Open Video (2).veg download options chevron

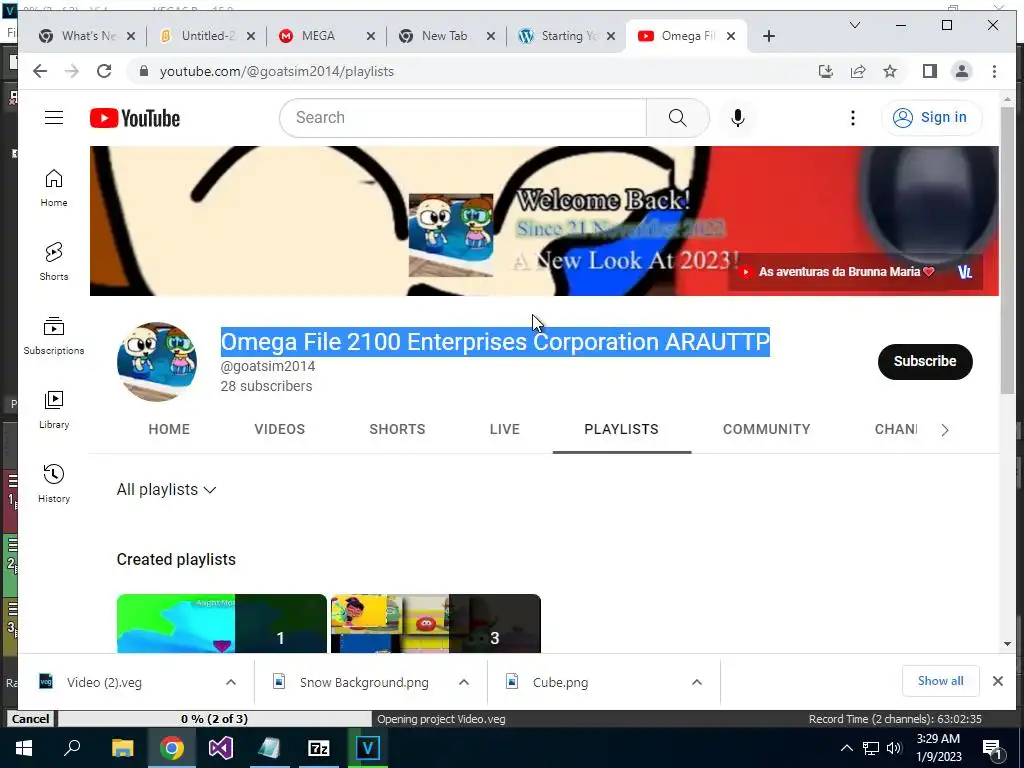(x=231, y=682)
